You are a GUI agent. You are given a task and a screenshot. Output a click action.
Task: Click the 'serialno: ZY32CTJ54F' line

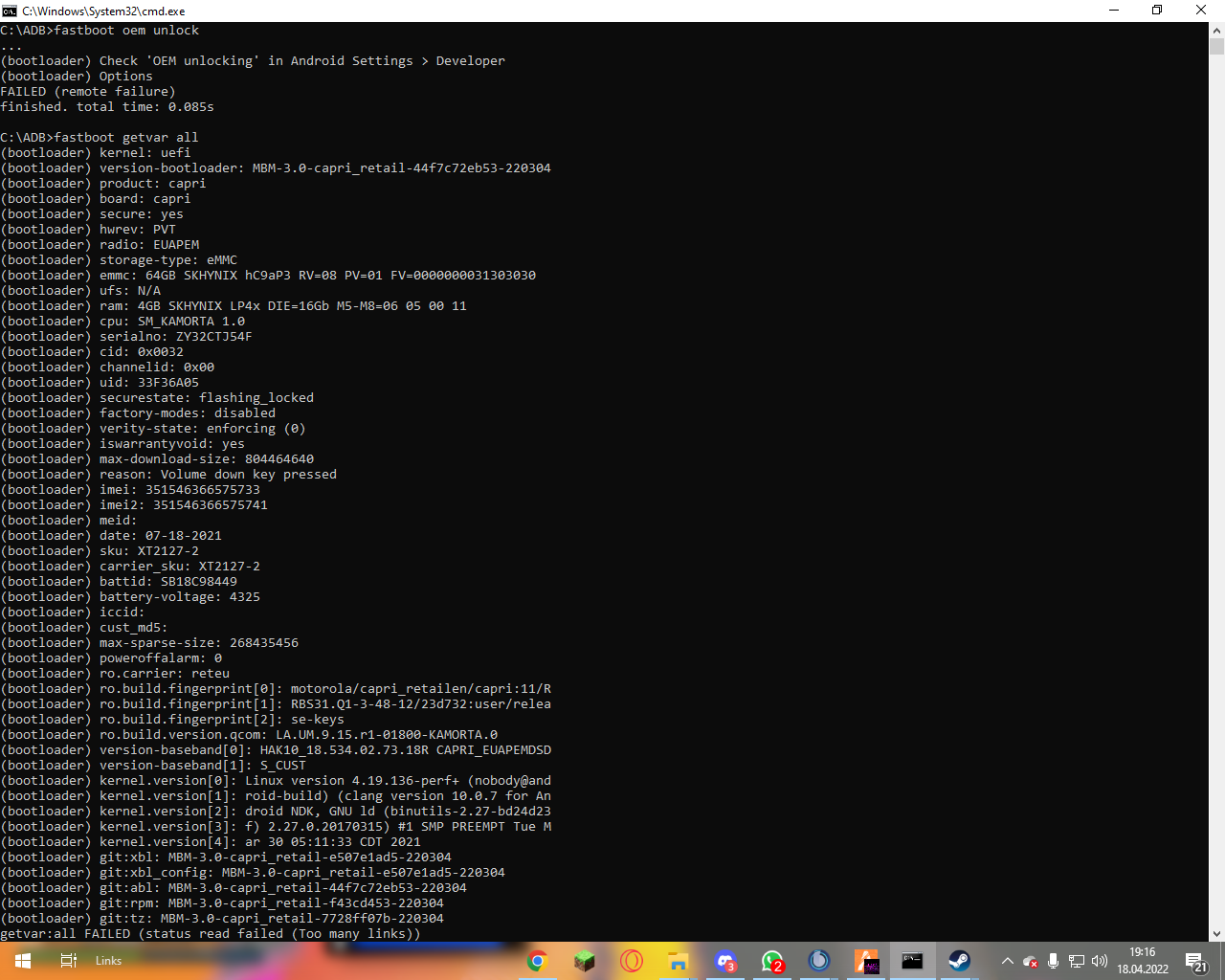tap(126, 336)
